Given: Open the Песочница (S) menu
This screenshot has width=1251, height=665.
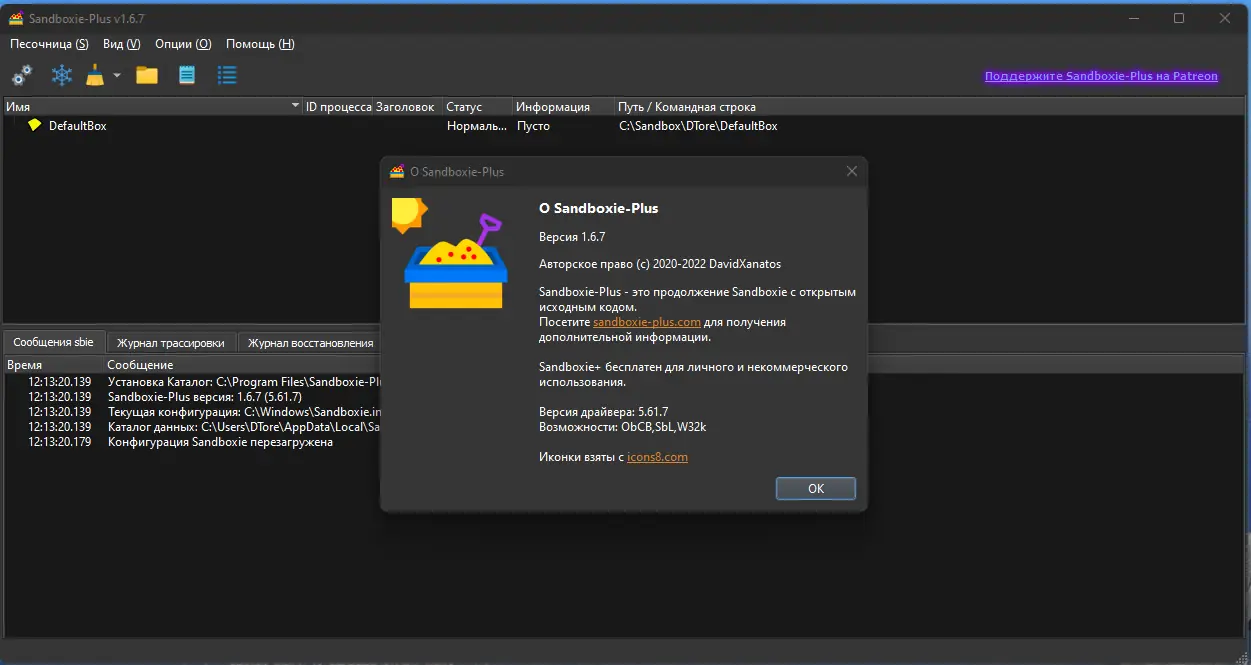Looking at the screenshot, I should click(x=49, y=44).
